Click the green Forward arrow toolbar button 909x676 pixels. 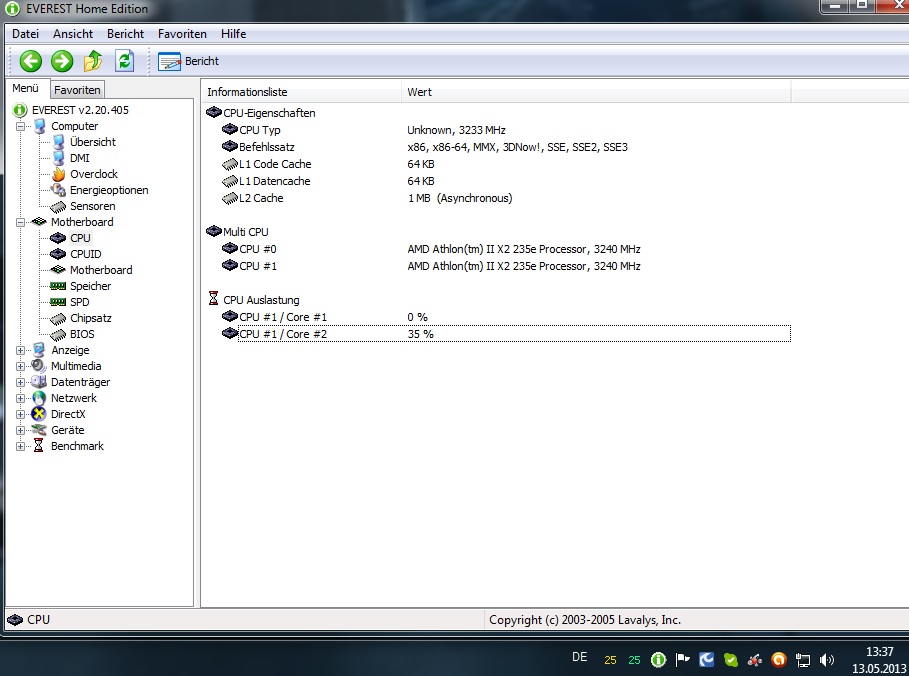click(62, 61)
